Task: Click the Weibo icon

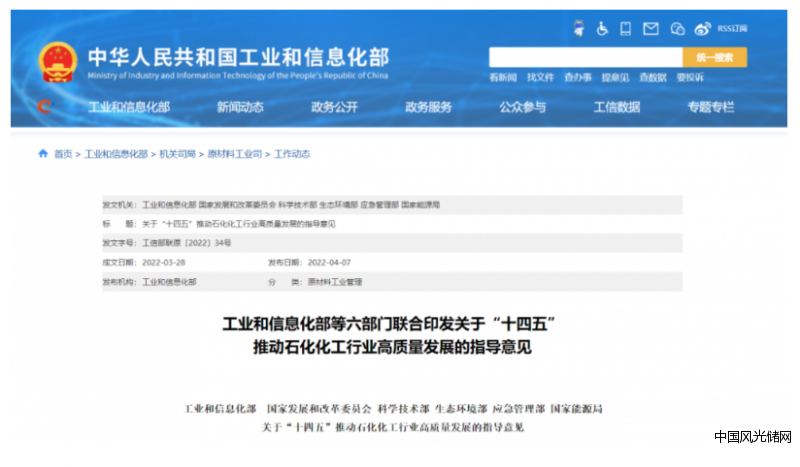Action: click(703, 29)
